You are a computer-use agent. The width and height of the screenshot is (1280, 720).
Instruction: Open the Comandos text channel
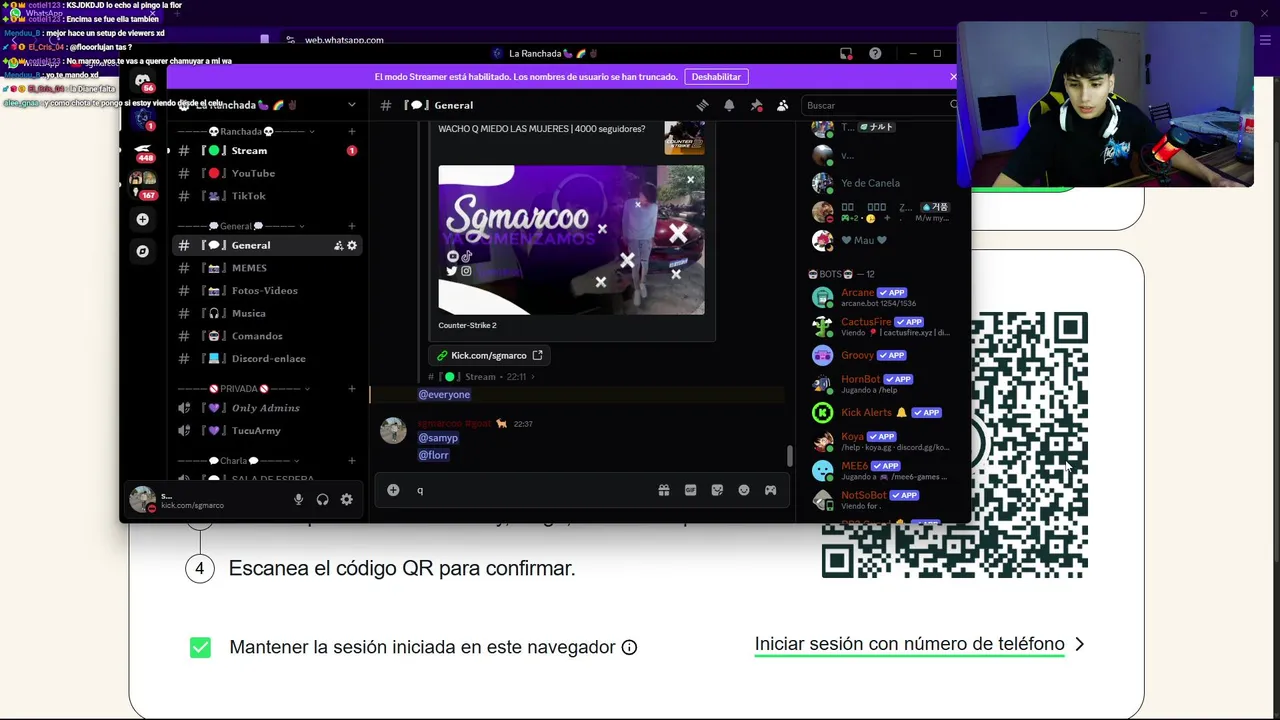[267, 336]
